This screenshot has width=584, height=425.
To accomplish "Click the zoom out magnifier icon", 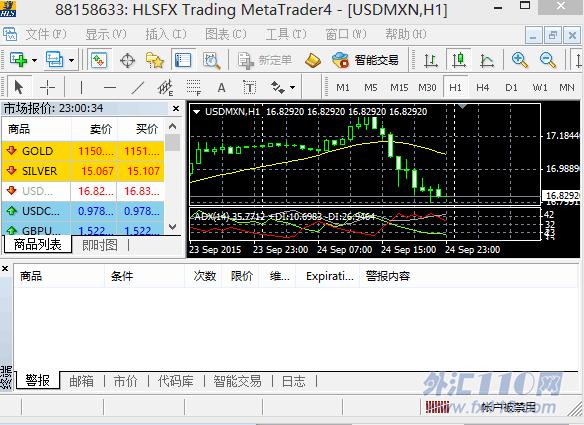I will tap(548, 60).
